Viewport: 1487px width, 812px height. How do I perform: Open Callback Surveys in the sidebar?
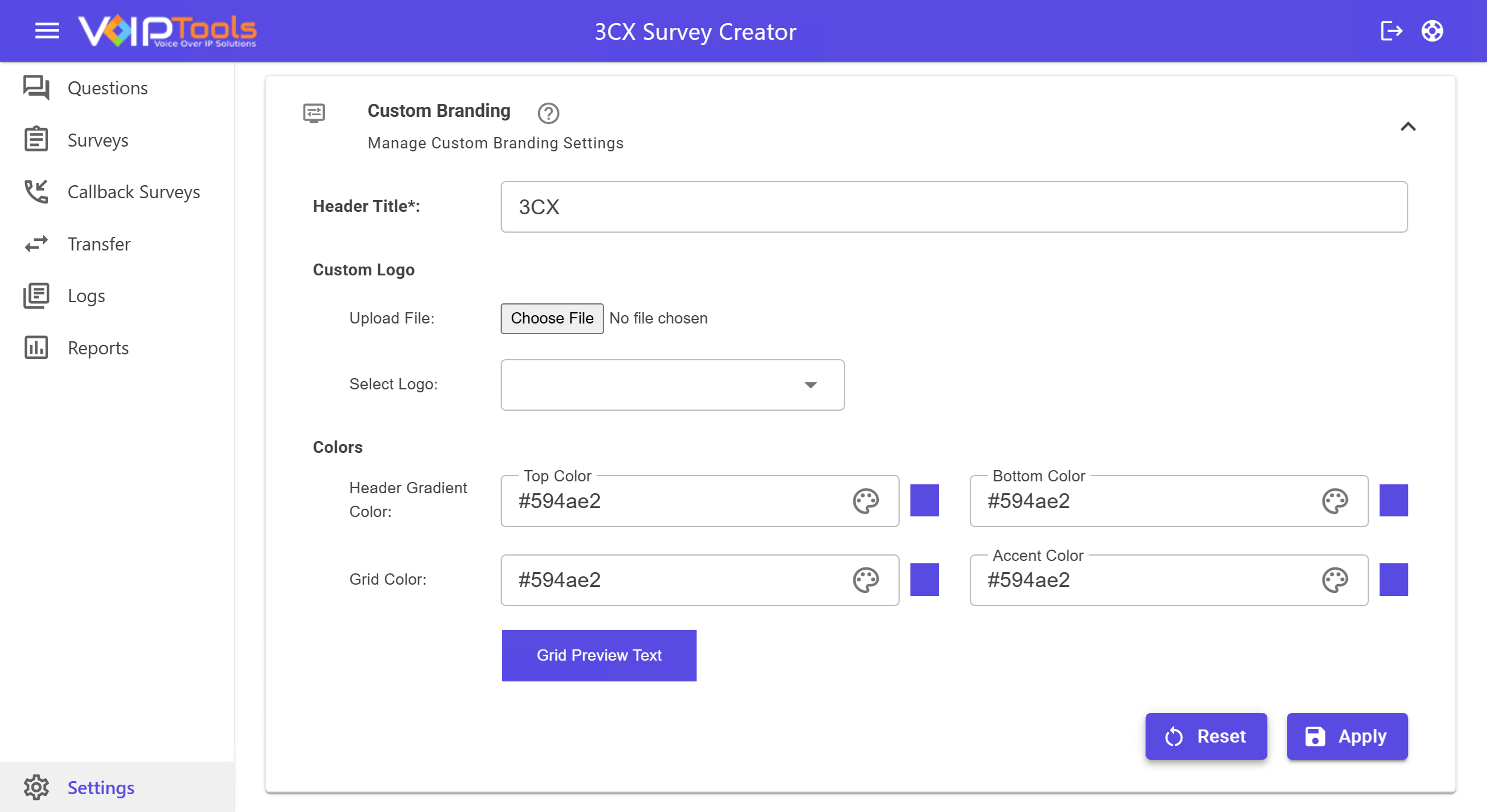(x=117, y=192)
